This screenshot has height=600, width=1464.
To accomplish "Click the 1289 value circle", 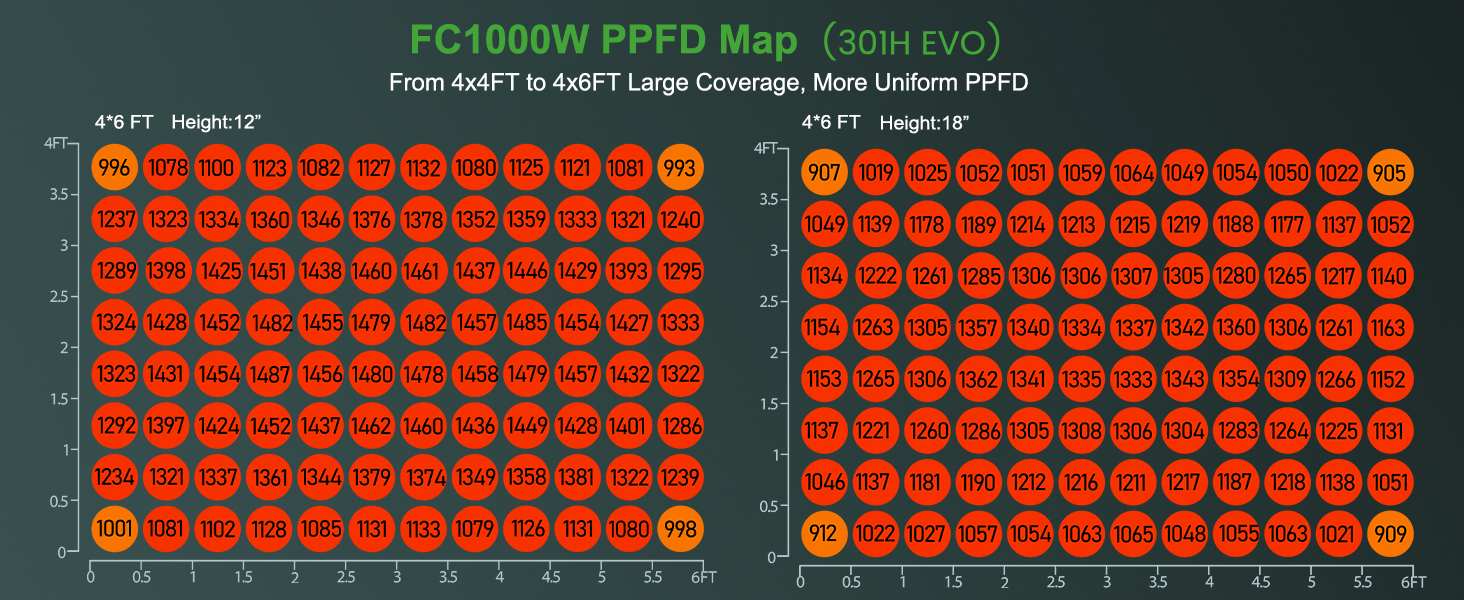I will coord(115,271).
